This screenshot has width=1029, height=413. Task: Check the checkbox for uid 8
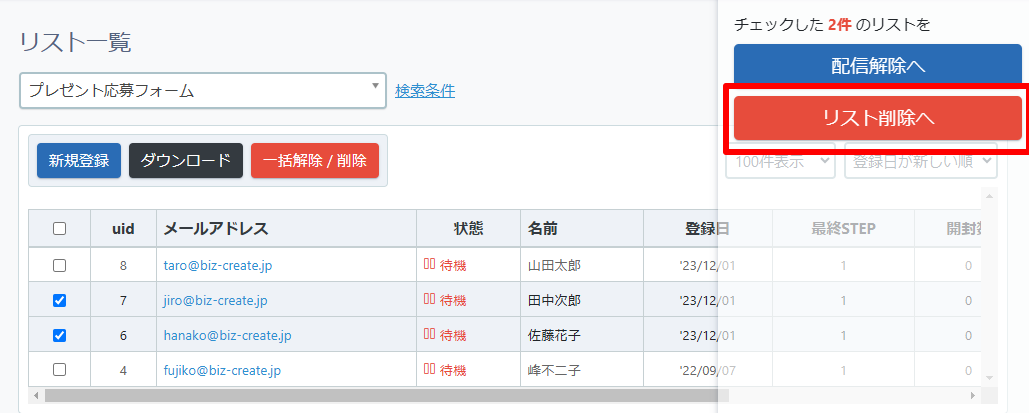tap(59, 265)
